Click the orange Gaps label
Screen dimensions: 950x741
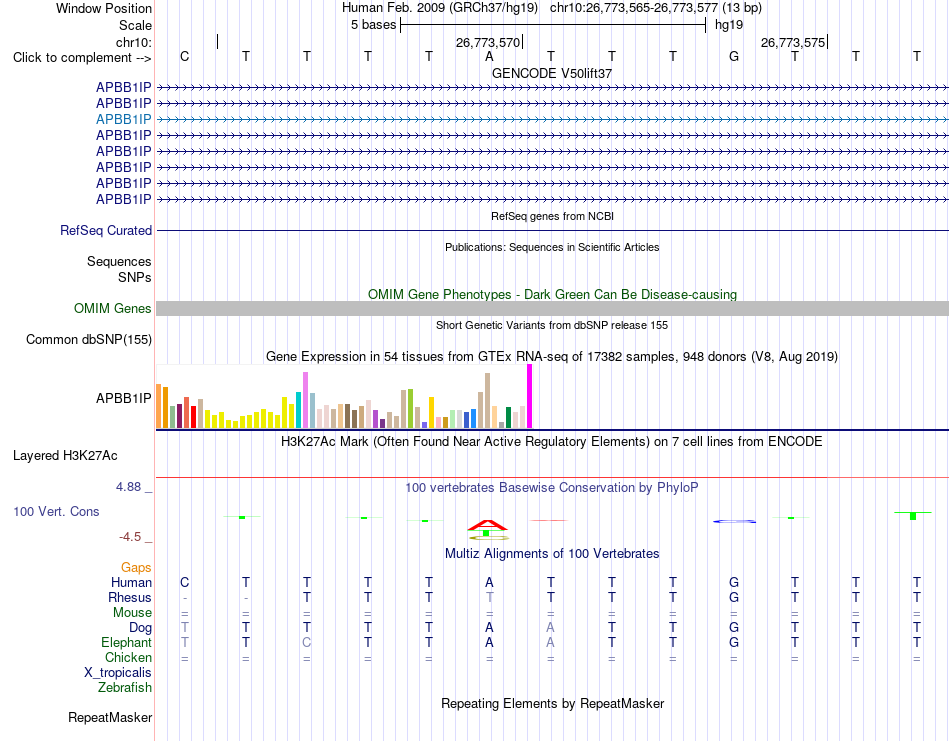[x=136, y=568]
